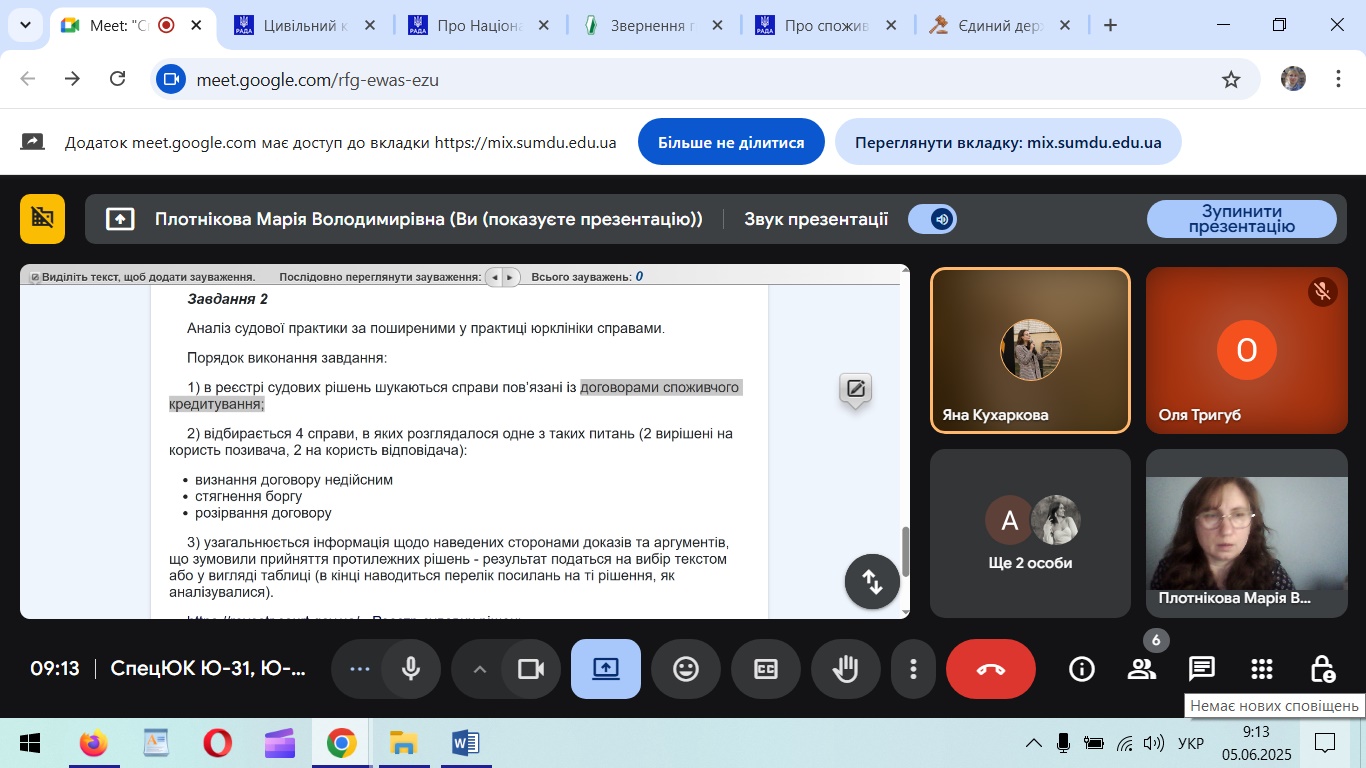Image resolution: width=1366 pixels, height=768 pixels.
Task: Raise hand in the meeting
Action: pos(846,669)
